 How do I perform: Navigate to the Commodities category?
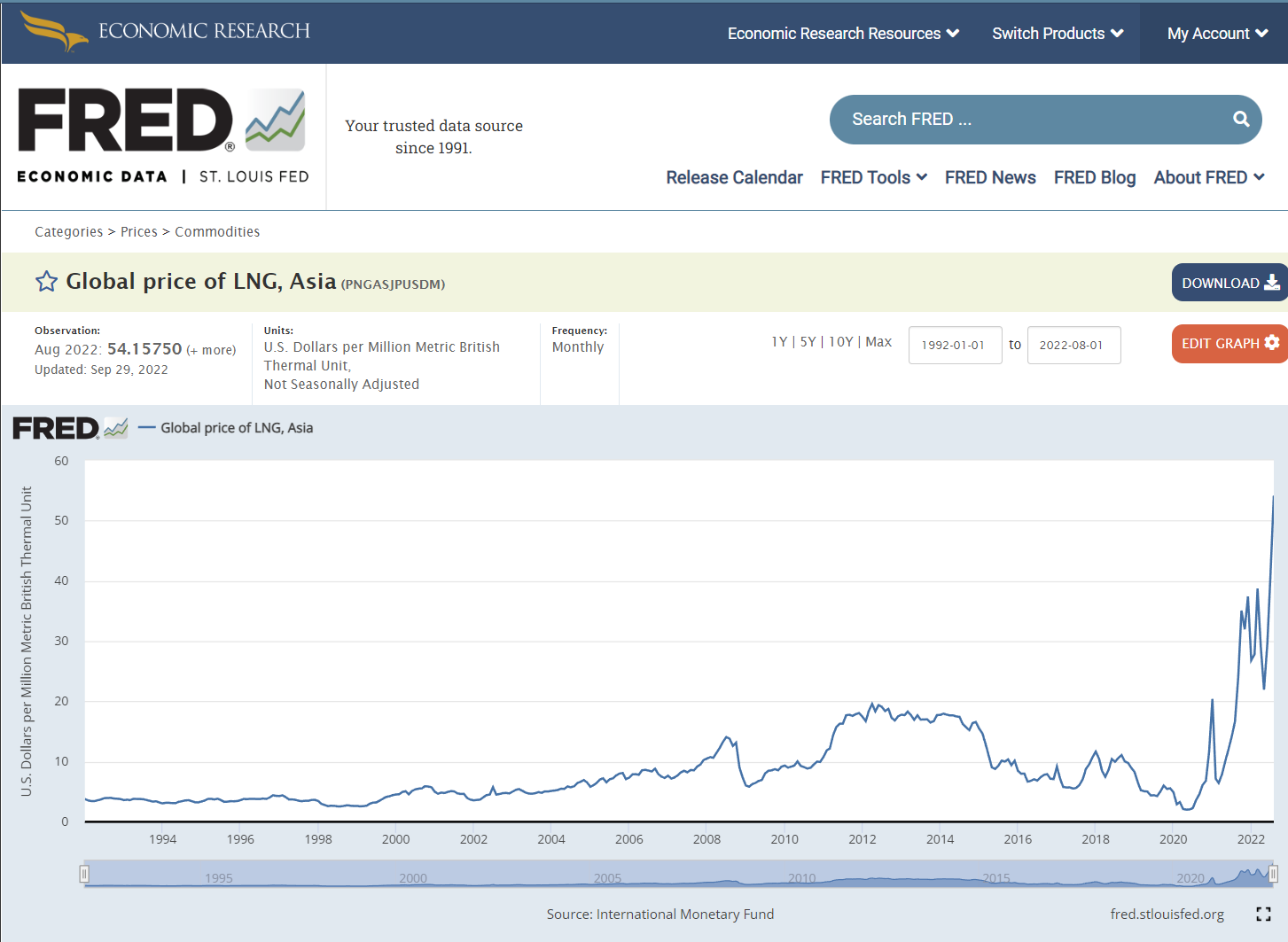pyautogui.click(x=217, y=232)
